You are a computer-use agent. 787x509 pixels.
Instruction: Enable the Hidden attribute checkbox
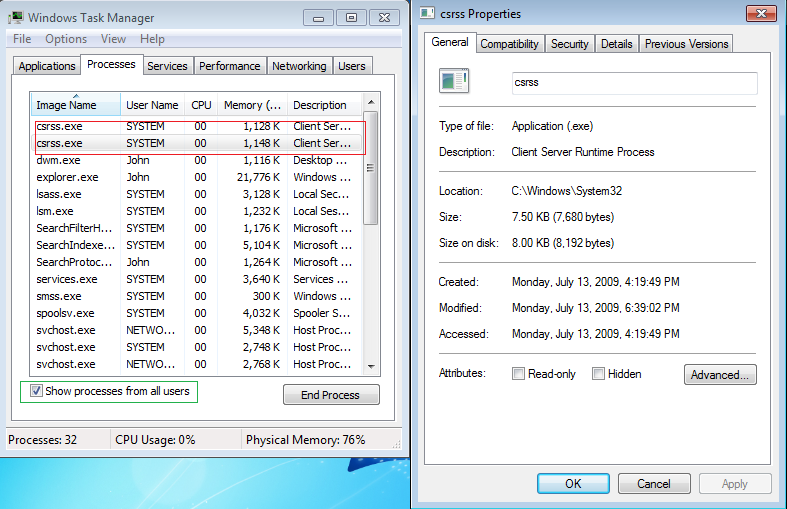tap(598, 374)
